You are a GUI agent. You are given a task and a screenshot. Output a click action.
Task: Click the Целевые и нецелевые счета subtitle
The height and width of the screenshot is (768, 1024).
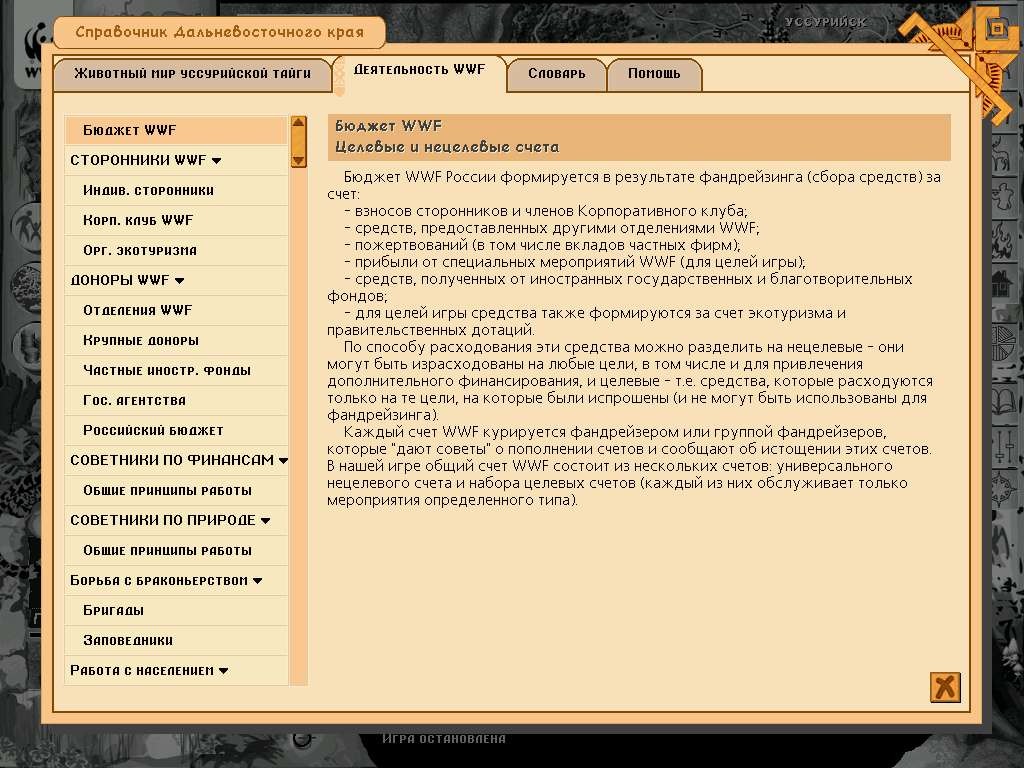tap(447, 147)
